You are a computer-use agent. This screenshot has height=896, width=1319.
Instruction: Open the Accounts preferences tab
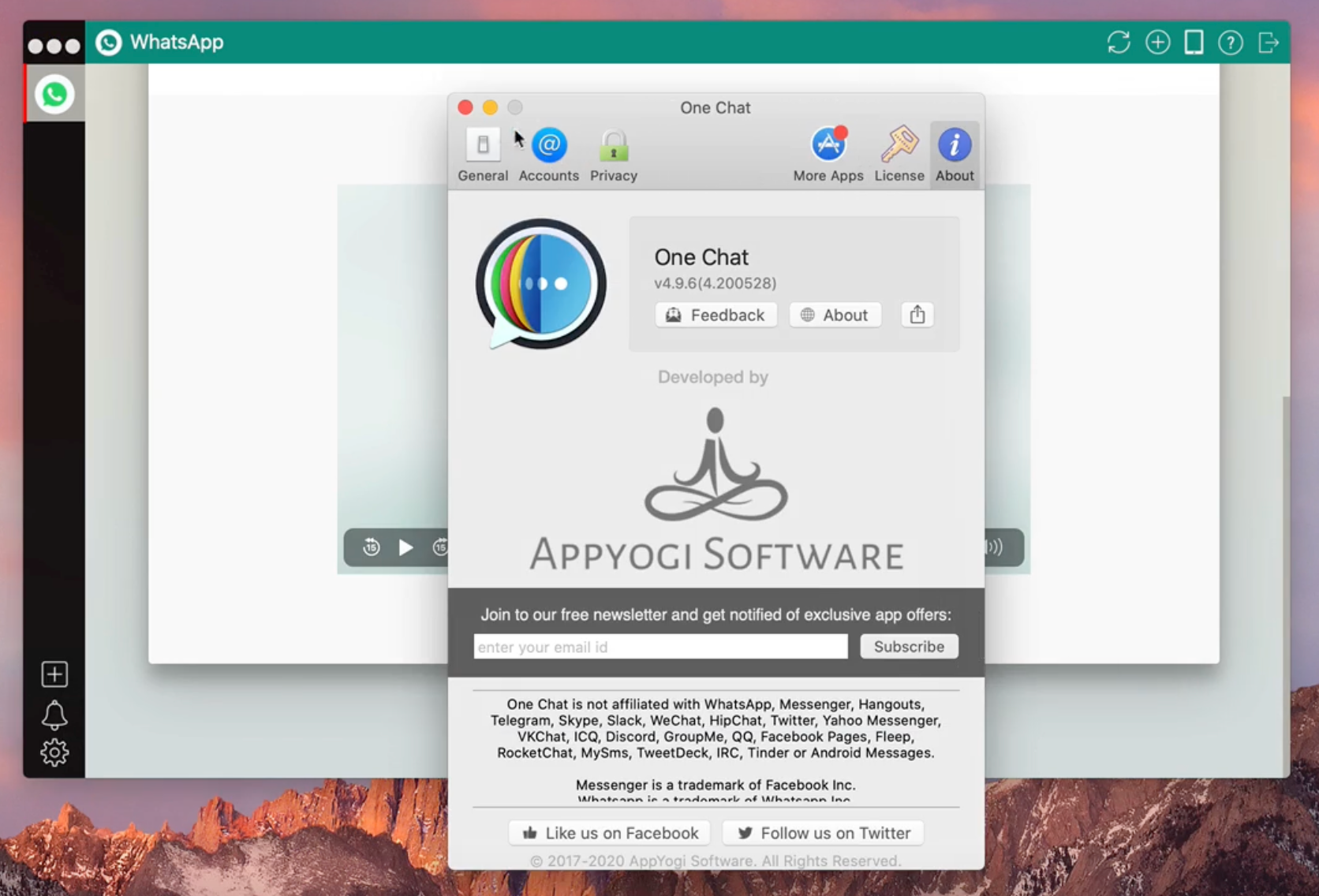[x=549, y=155]
